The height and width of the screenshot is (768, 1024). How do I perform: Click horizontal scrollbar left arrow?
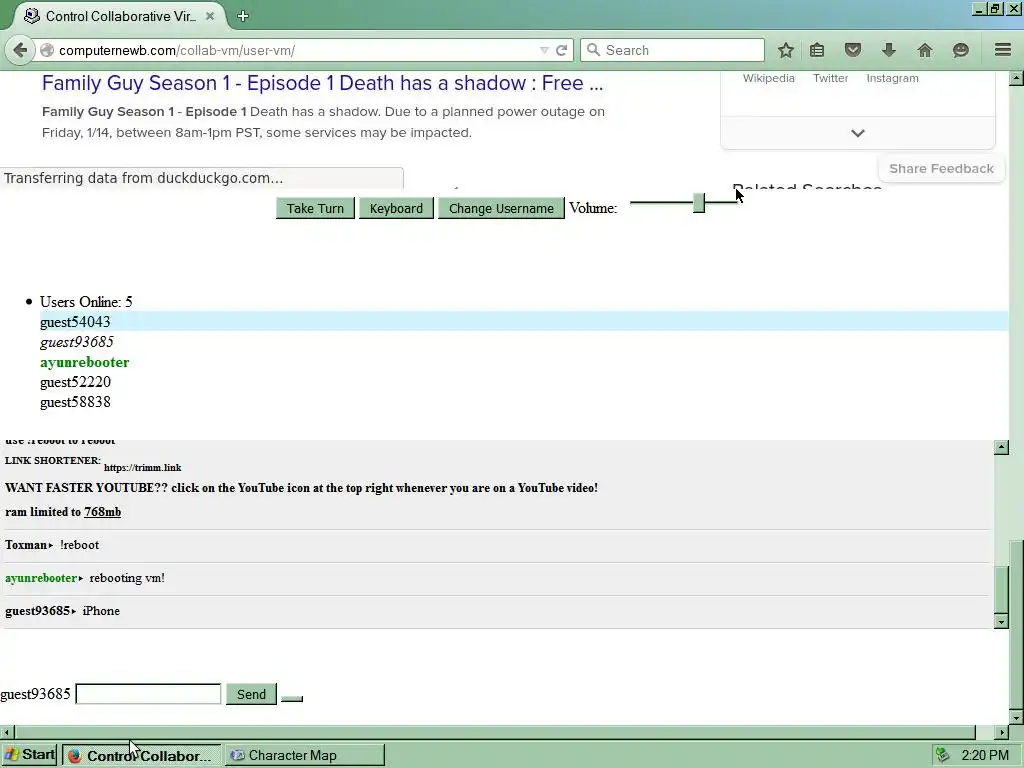pos(6,733)
